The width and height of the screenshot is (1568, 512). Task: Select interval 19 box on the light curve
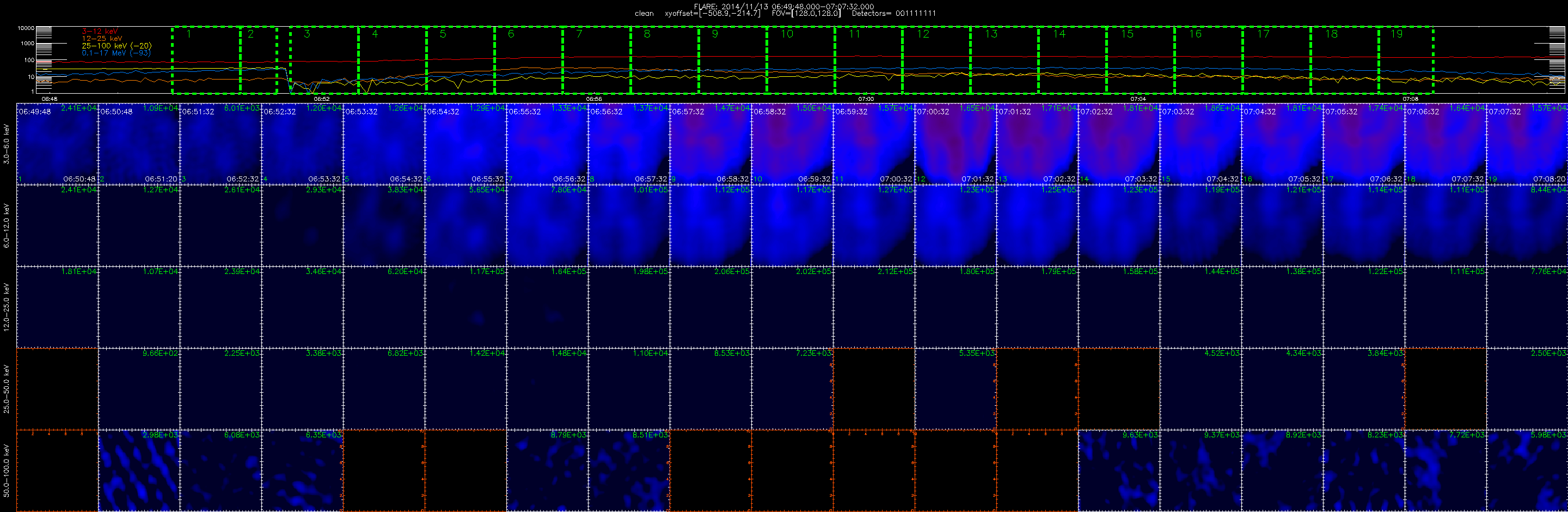1406,60
